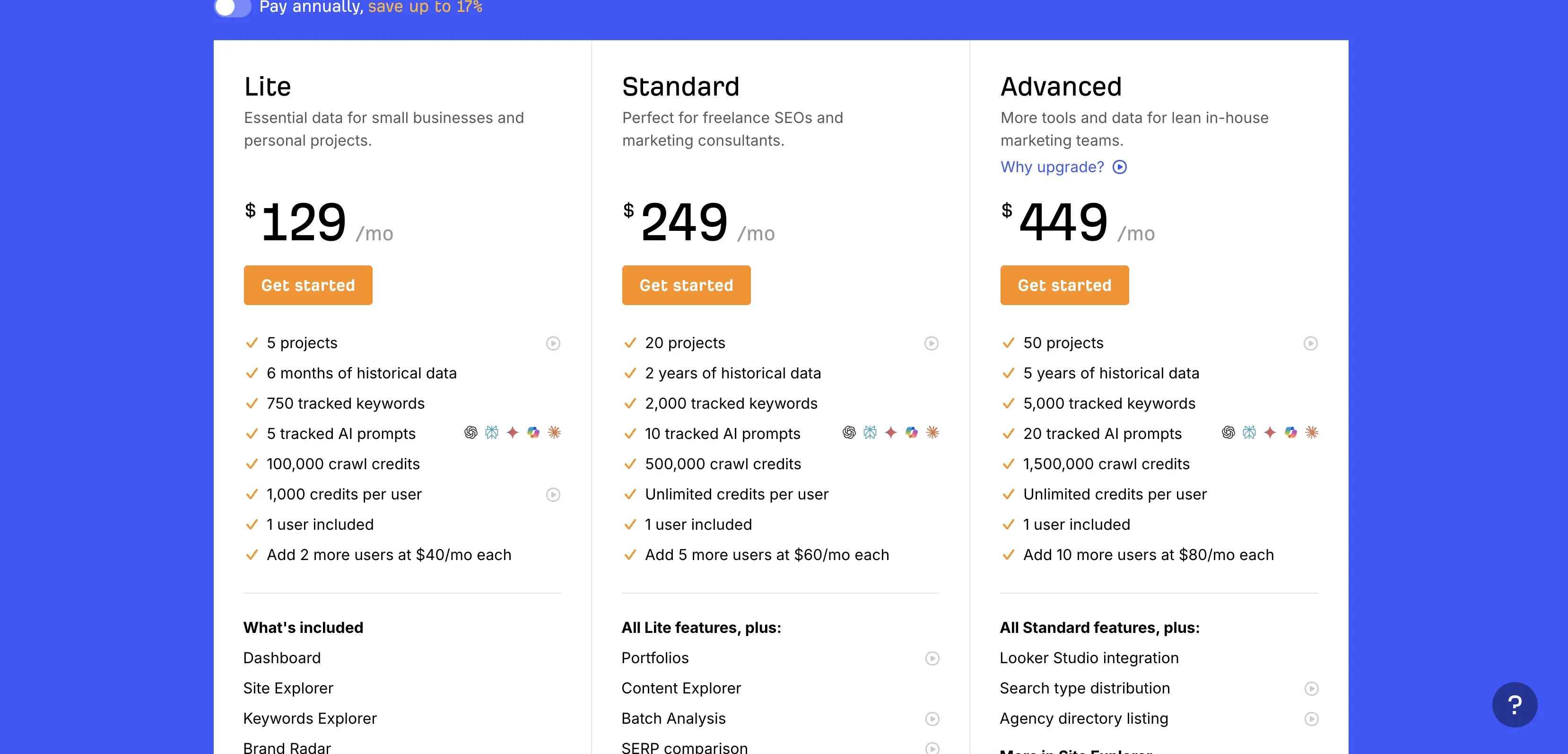
Task: Click the Keywords Explorer feature
Action: (x=310, y=719)
